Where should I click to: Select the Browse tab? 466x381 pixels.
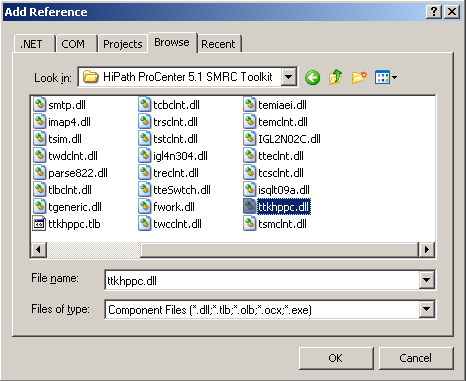pyautogui.click(x=172, y=42)
